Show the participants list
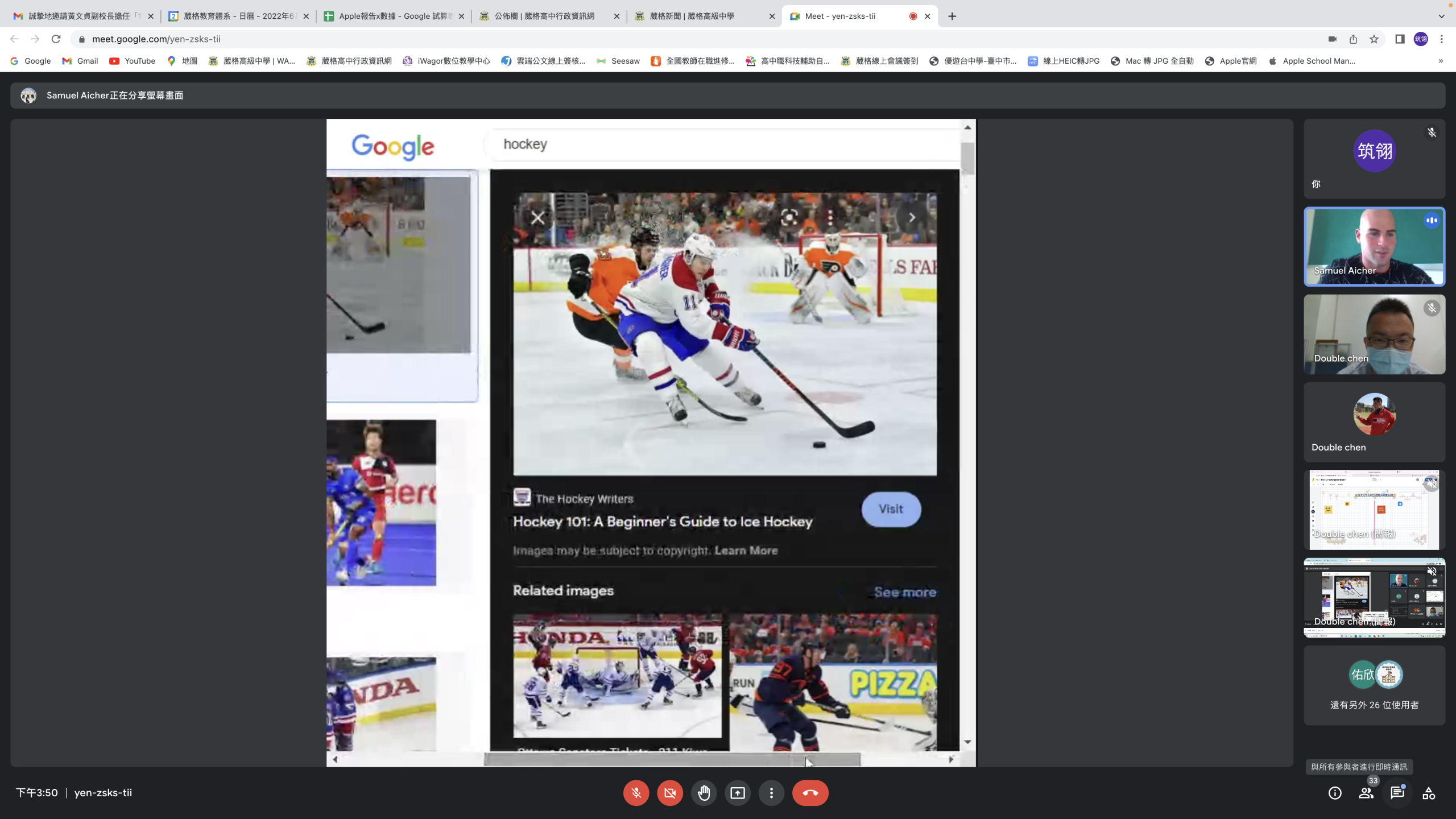This screenshot has height=819, width=1456. [x=1366, y=793]
